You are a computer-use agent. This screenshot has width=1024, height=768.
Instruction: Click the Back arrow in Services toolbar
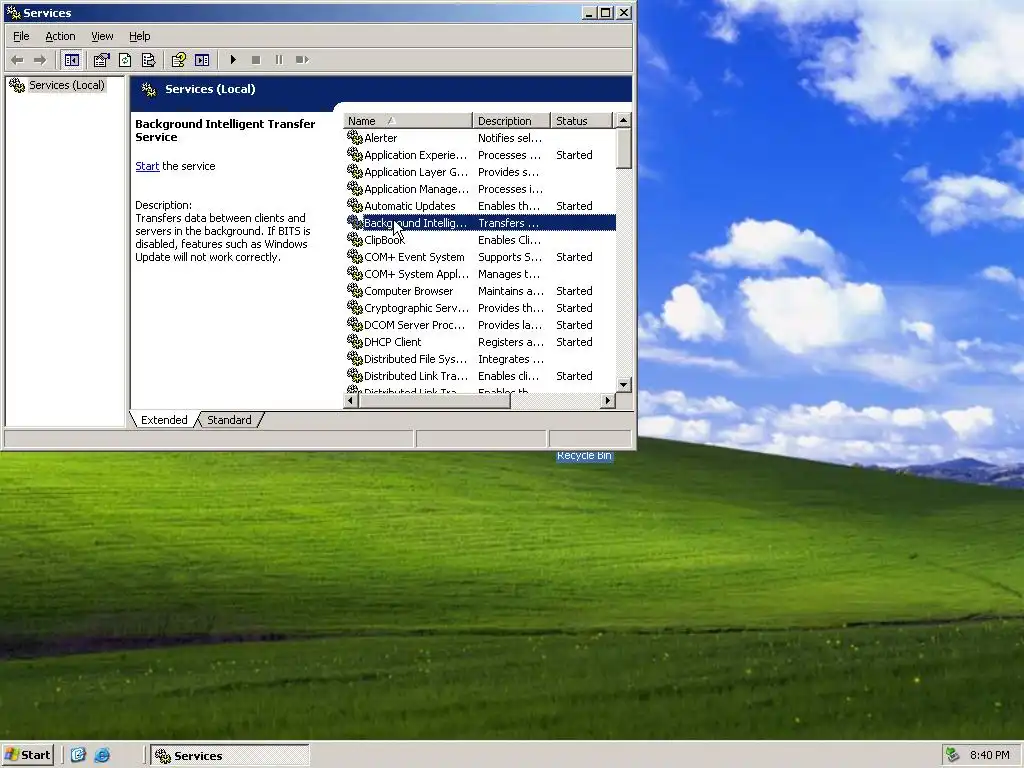coord(17,60)
